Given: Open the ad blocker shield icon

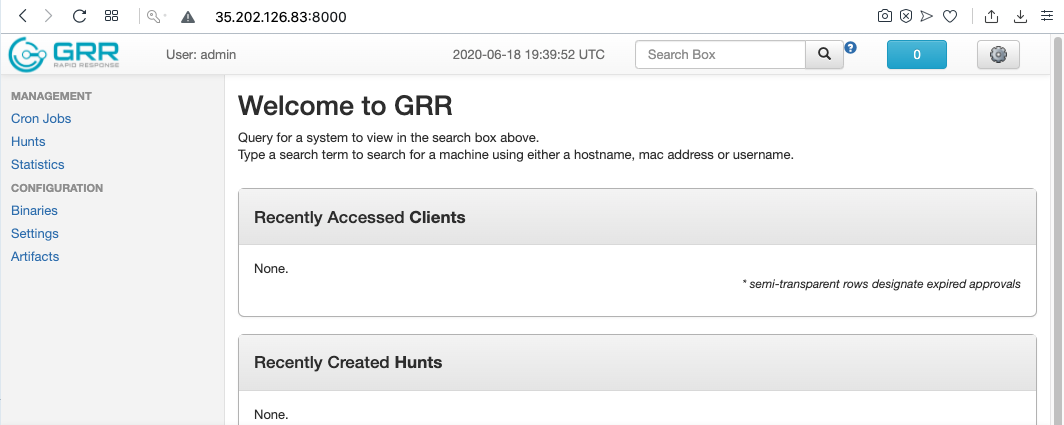Looking at the screenshot, I should tap(906, 16).
